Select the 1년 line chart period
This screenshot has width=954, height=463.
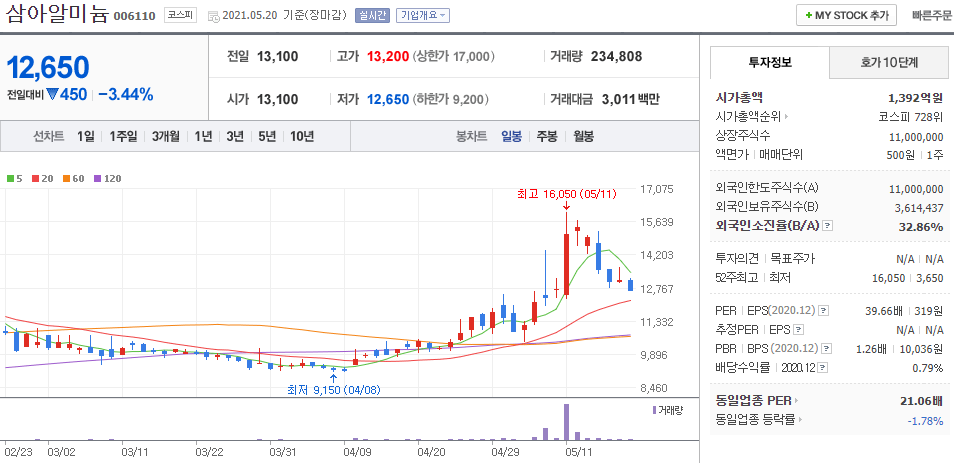pyautogui.click(x=203, y=136)
